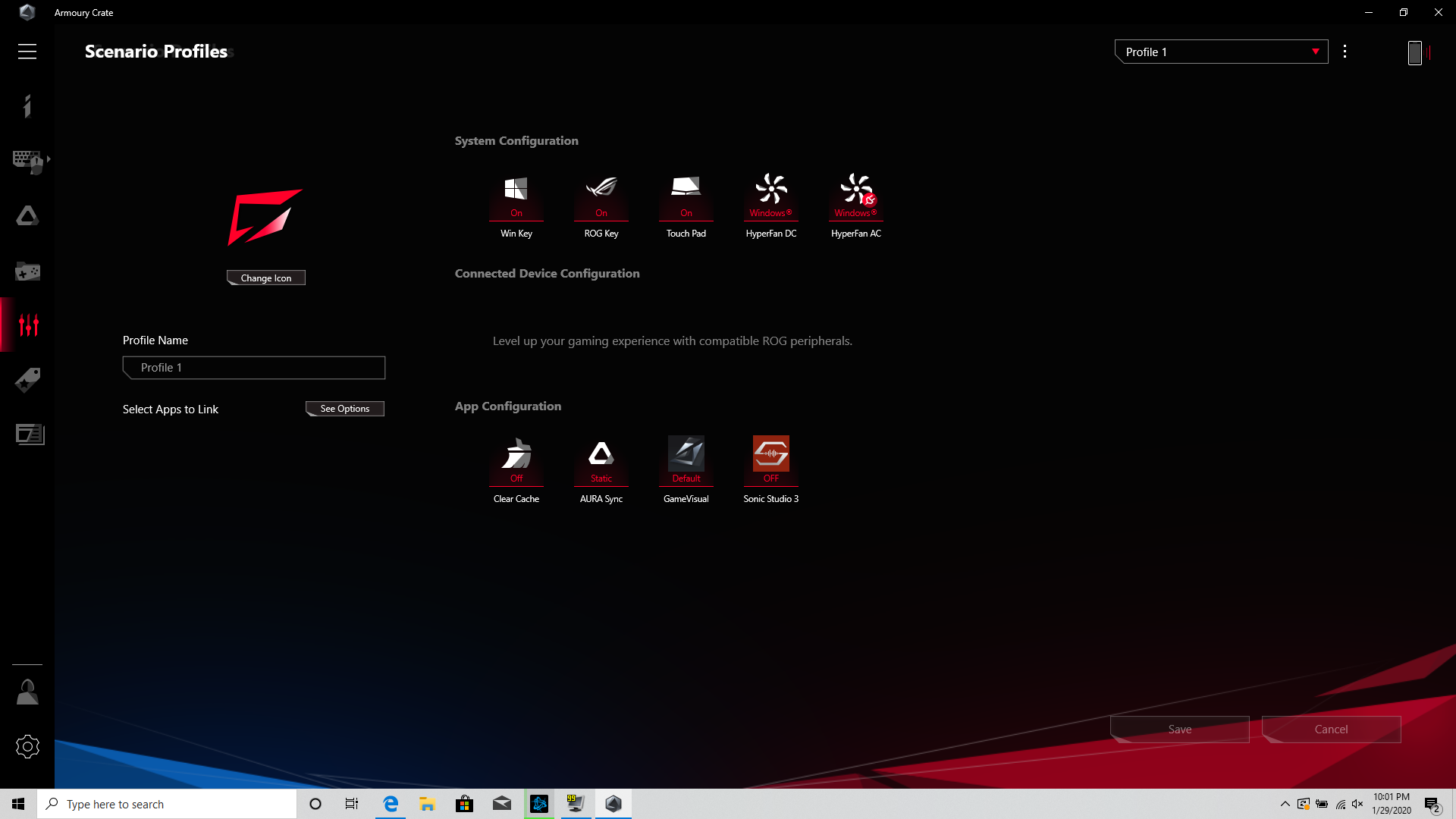The image size is (1456, 819).
Task: Open the hamburger menu in sidebar
Action: [x=27, y=52]
